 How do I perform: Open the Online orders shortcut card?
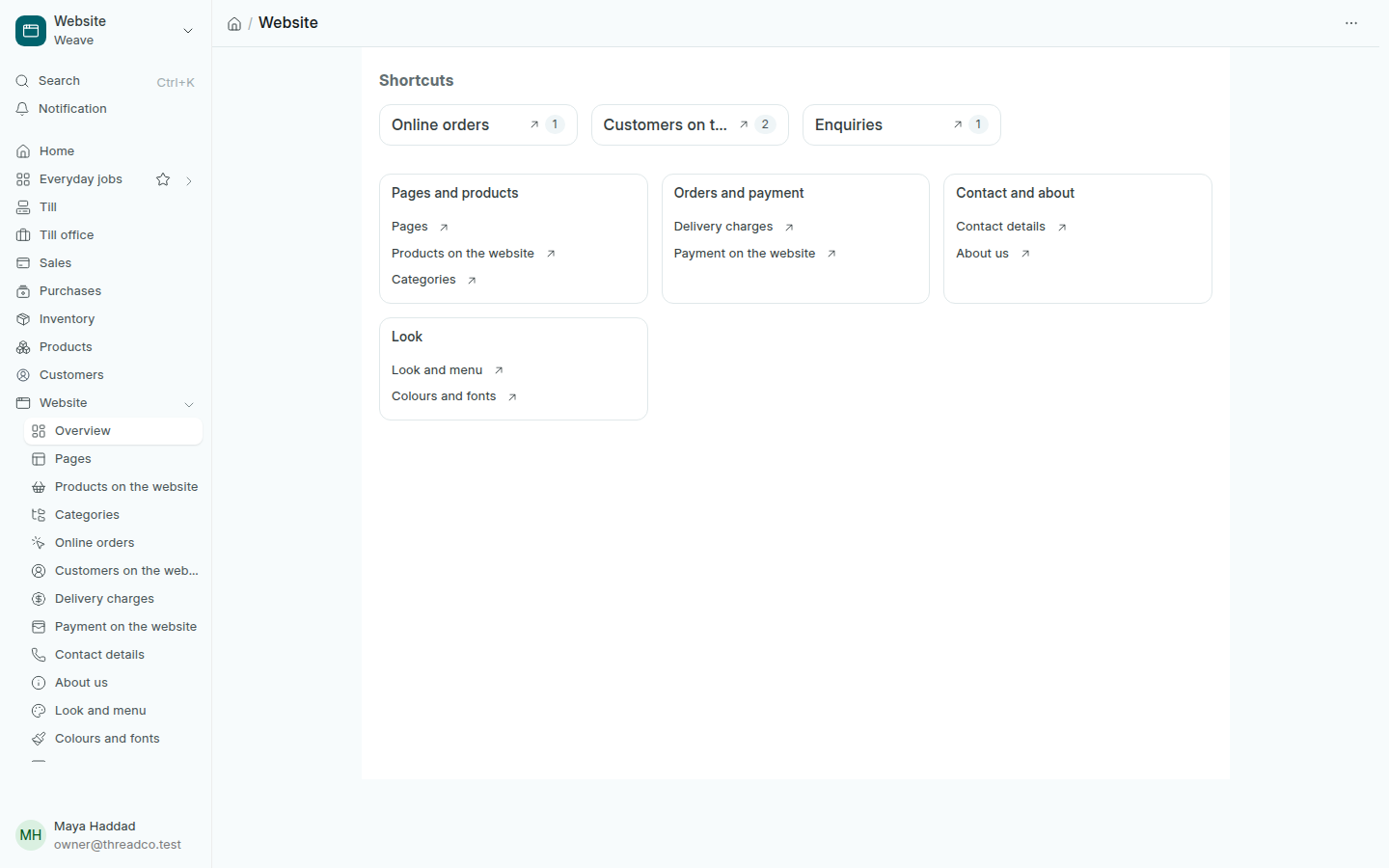[478, 125]
